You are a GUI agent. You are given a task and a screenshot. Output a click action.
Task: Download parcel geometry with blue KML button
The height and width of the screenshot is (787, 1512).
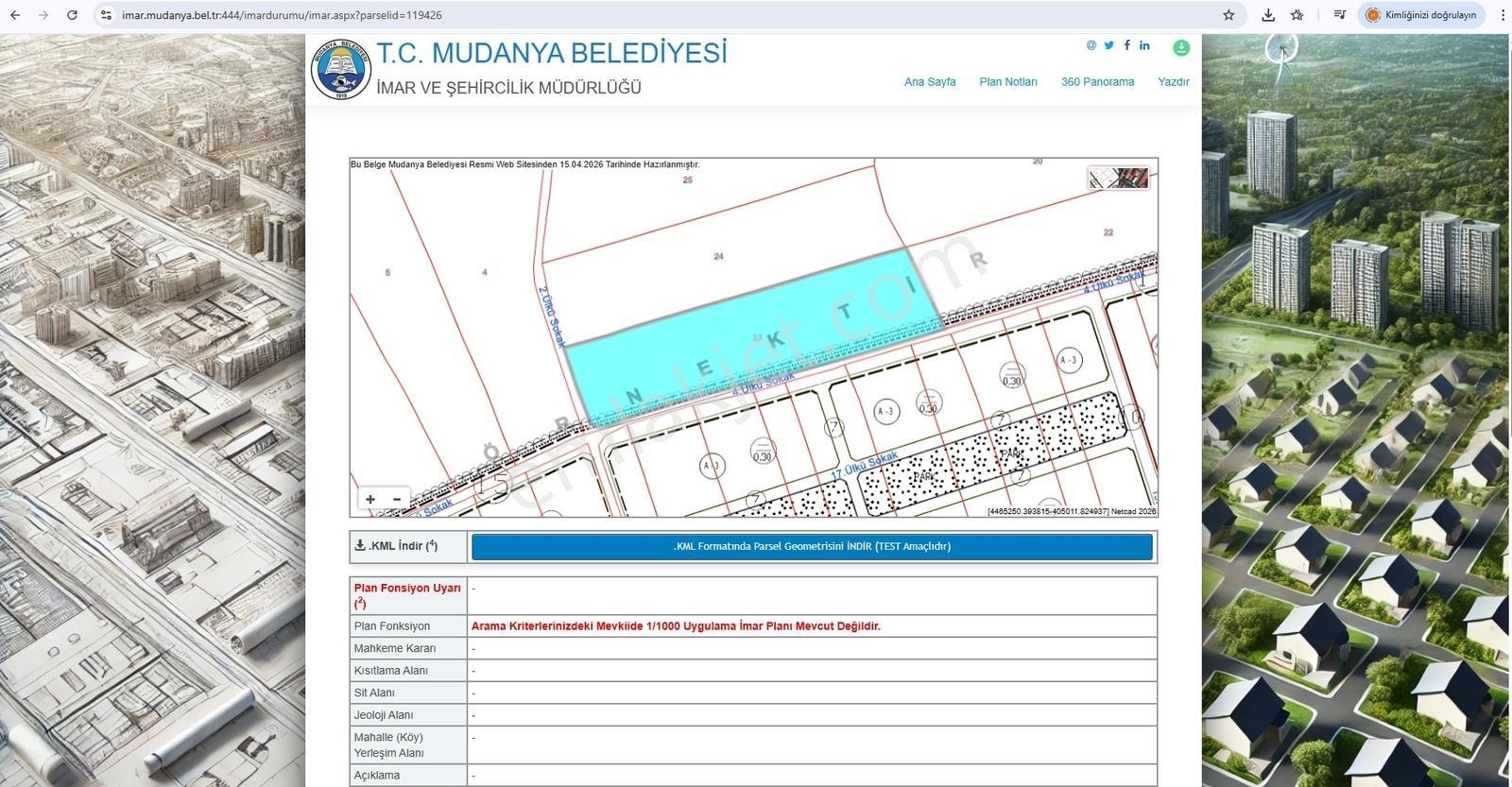pyautogui.click(x=812, y=546)
